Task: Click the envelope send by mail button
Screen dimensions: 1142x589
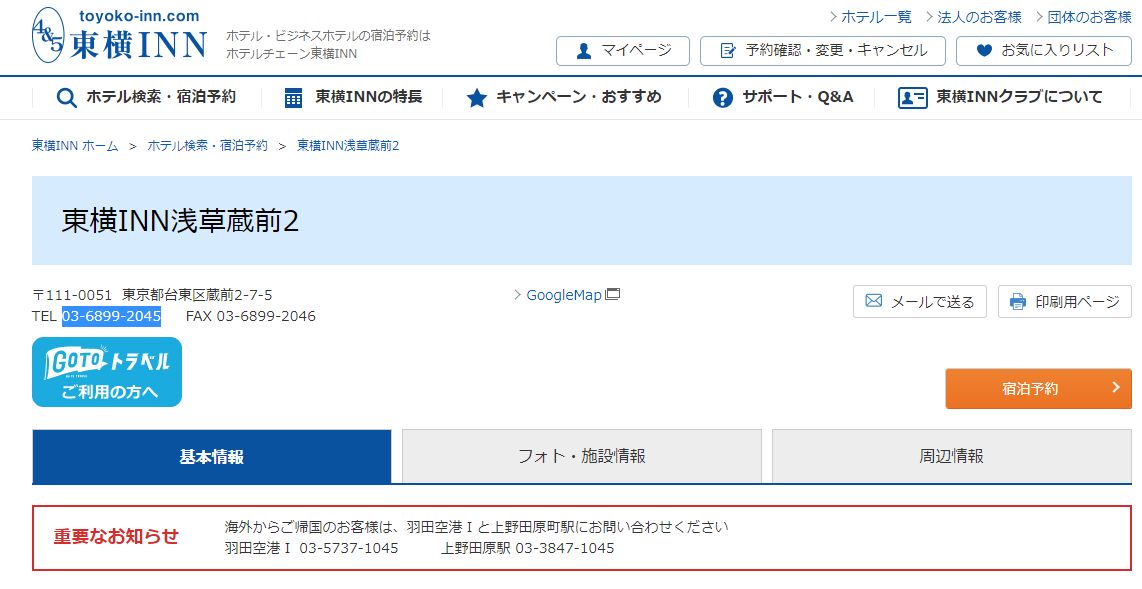Action: tap(919, 301)
